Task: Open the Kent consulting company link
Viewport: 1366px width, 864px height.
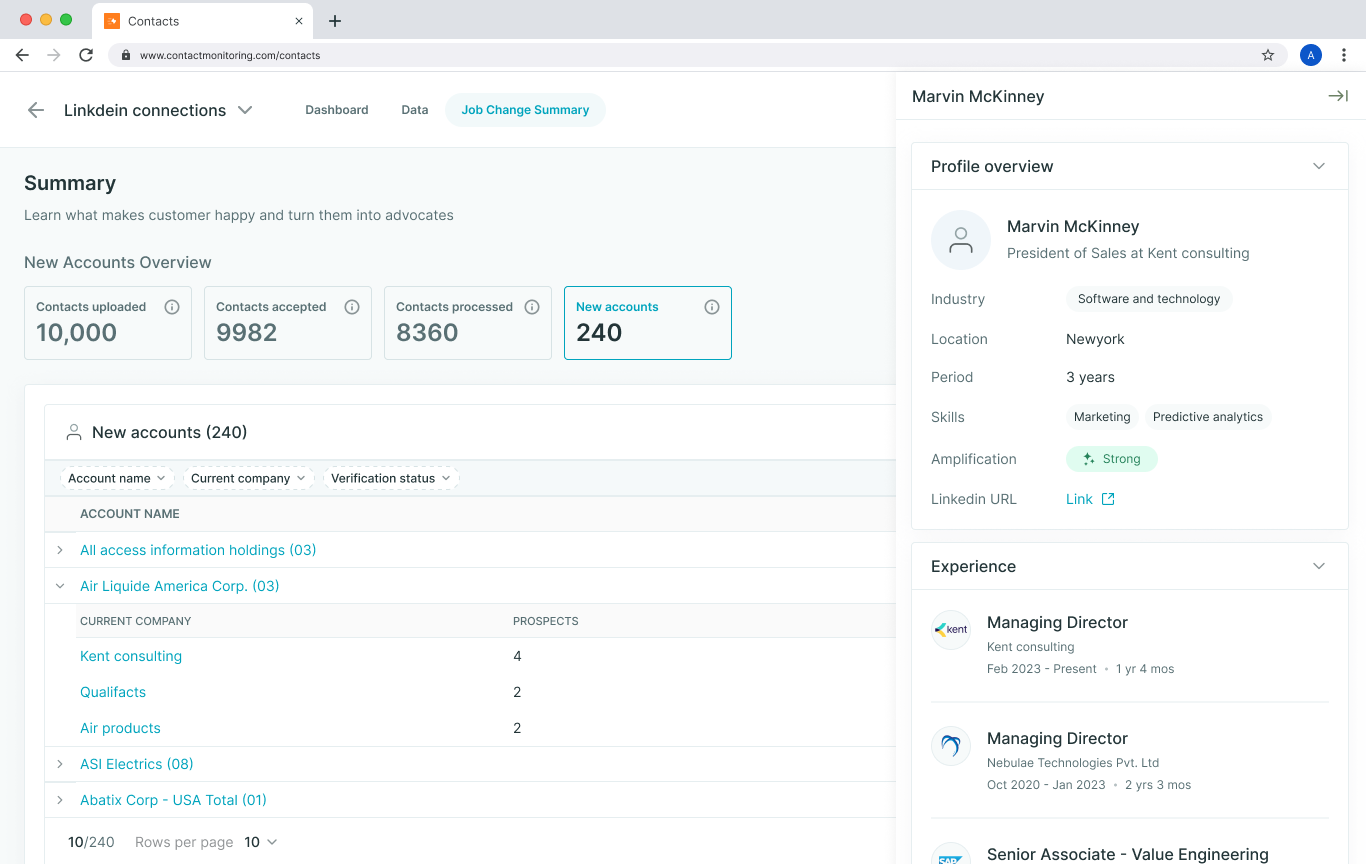Action: point(131,656)
